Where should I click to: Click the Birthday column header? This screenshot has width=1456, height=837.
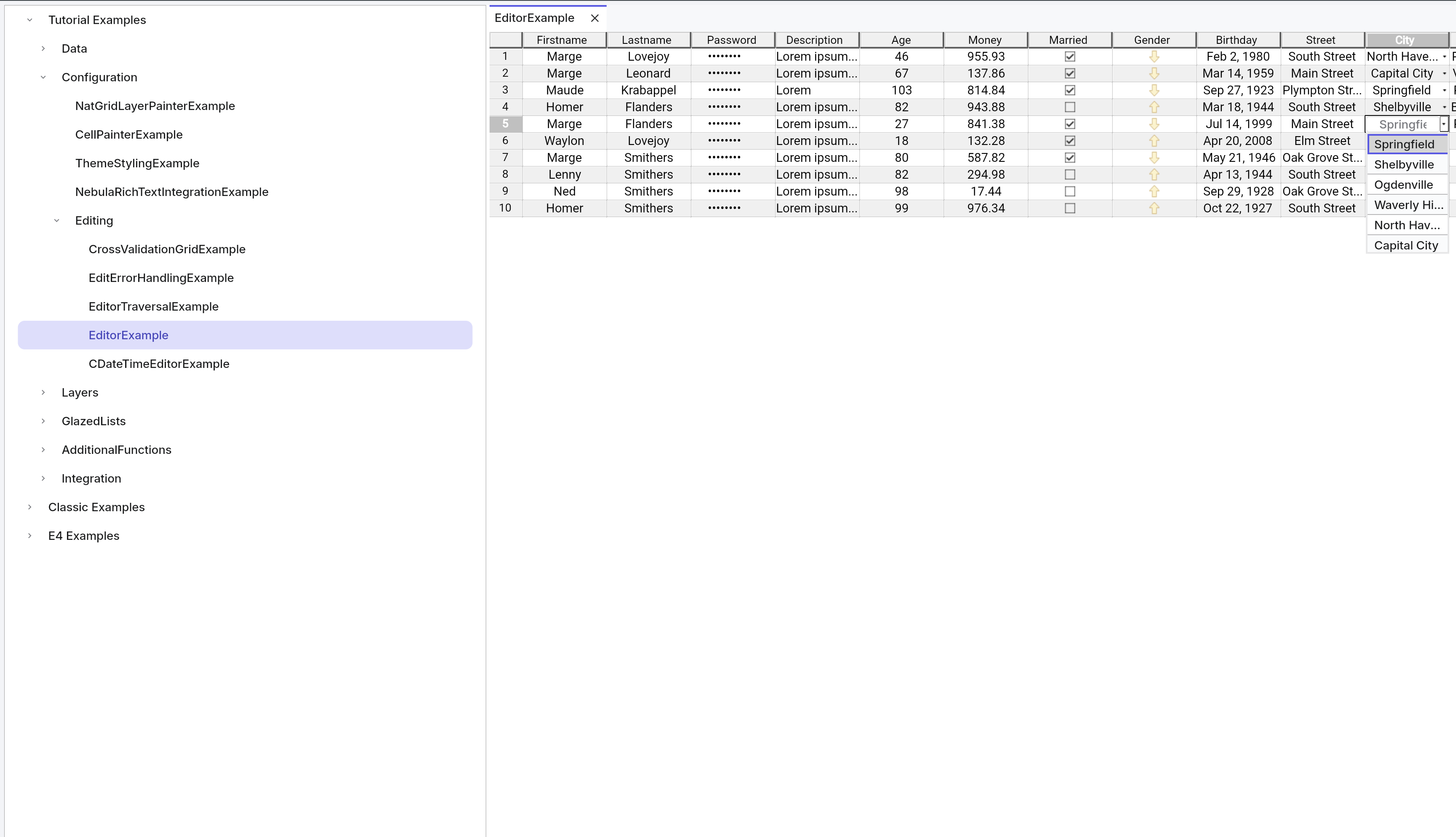pyautogui.click(x=1238, y=40)
